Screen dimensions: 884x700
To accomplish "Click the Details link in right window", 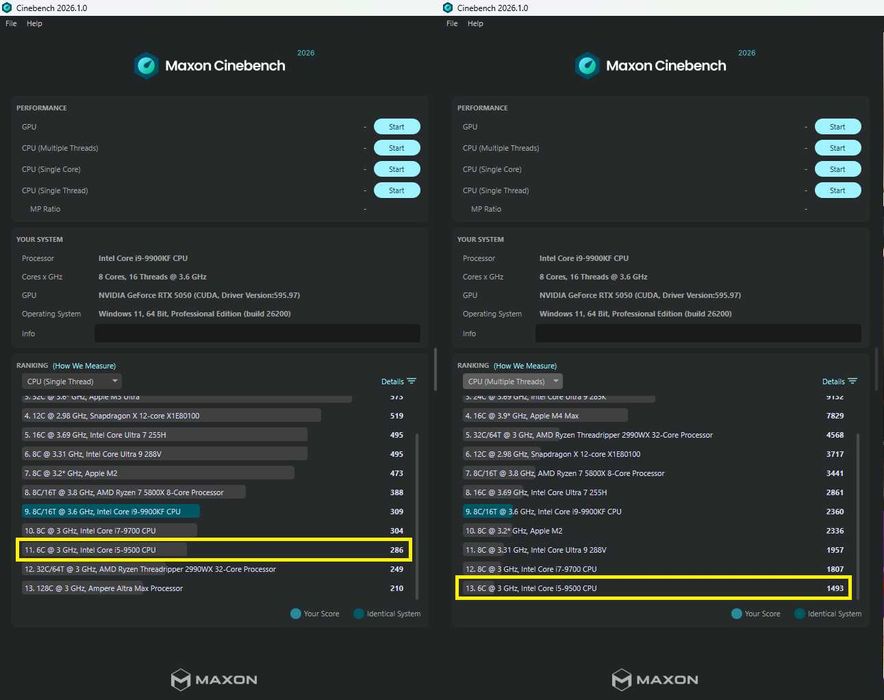I will pyautogui.click(x=833, y=382).
